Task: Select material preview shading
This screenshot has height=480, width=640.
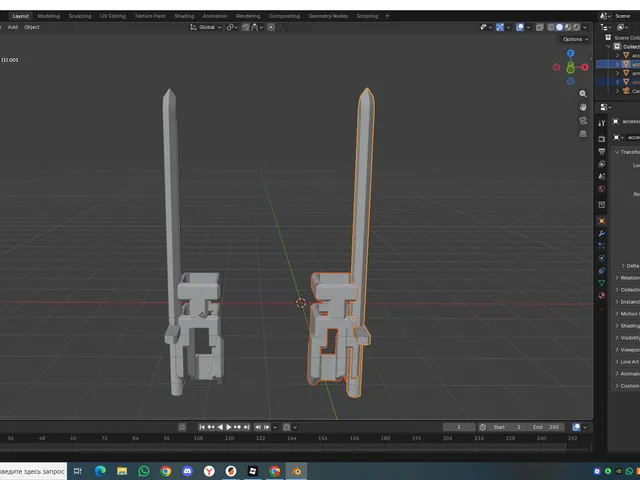Action: (x=568, y=27)
